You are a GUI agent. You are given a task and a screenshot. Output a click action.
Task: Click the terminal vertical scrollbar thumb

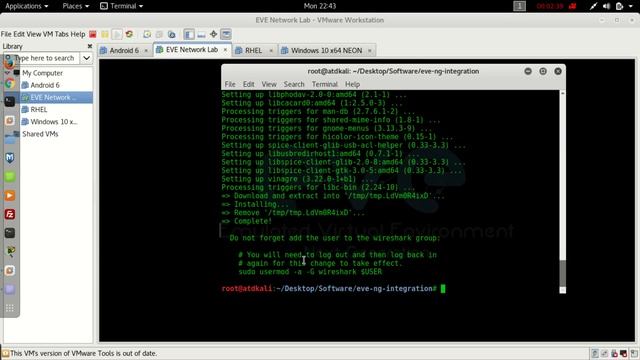coord(562,273)
